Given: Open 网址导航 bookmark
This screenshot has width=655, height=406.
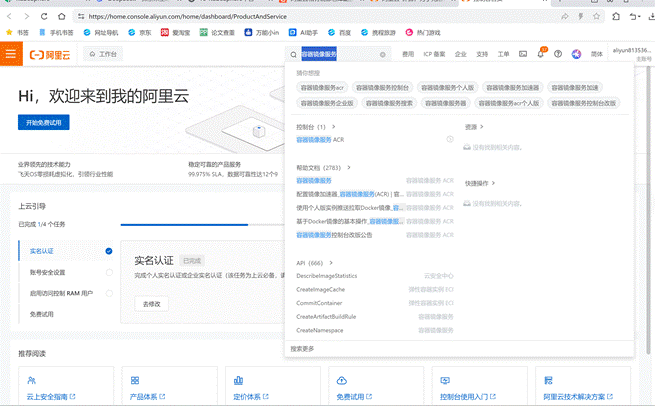Looking at the screenshot, I should pos(101,33).
